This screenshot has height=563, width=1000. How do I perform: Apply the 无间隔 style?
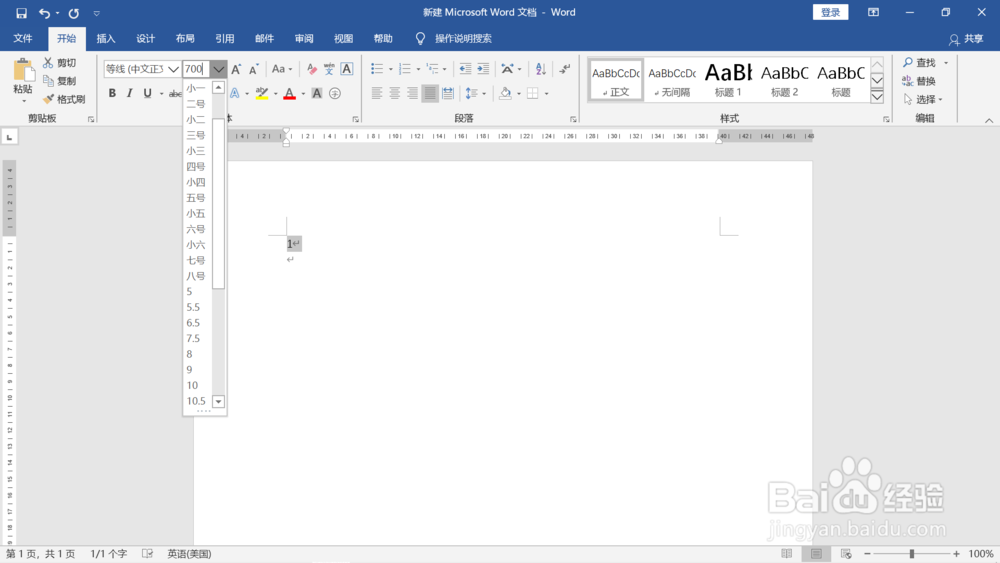pyautogui.click(x=672, y=80)
